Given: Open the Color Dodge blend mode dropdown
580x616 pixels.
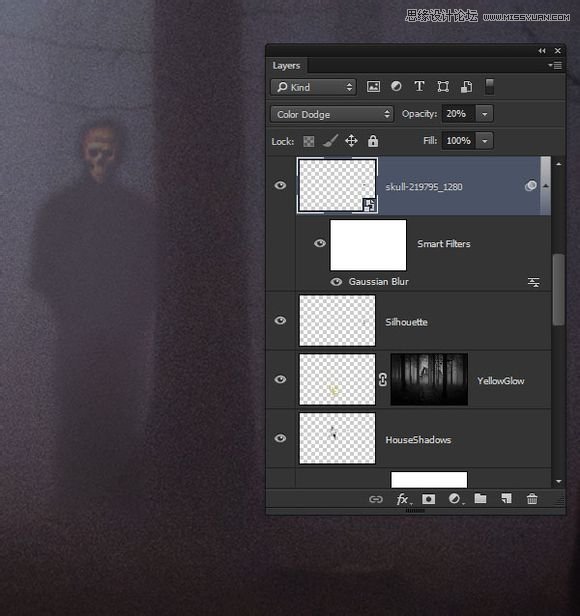Looking at the screenshot, I should coord(332,114).
